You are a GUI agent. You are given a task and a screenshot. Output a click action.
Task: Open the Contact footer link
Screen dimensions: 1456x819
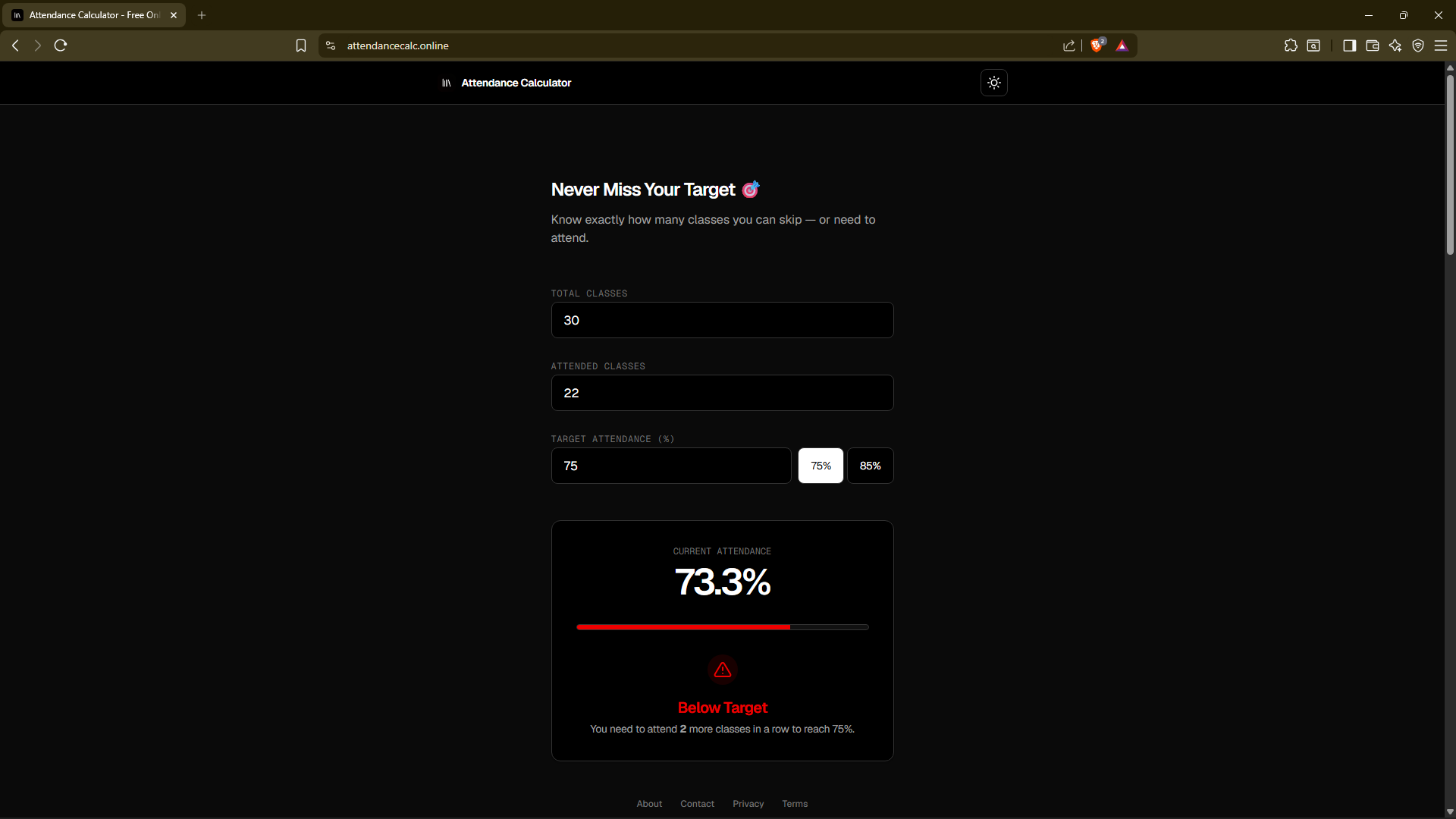click(697, 804)
